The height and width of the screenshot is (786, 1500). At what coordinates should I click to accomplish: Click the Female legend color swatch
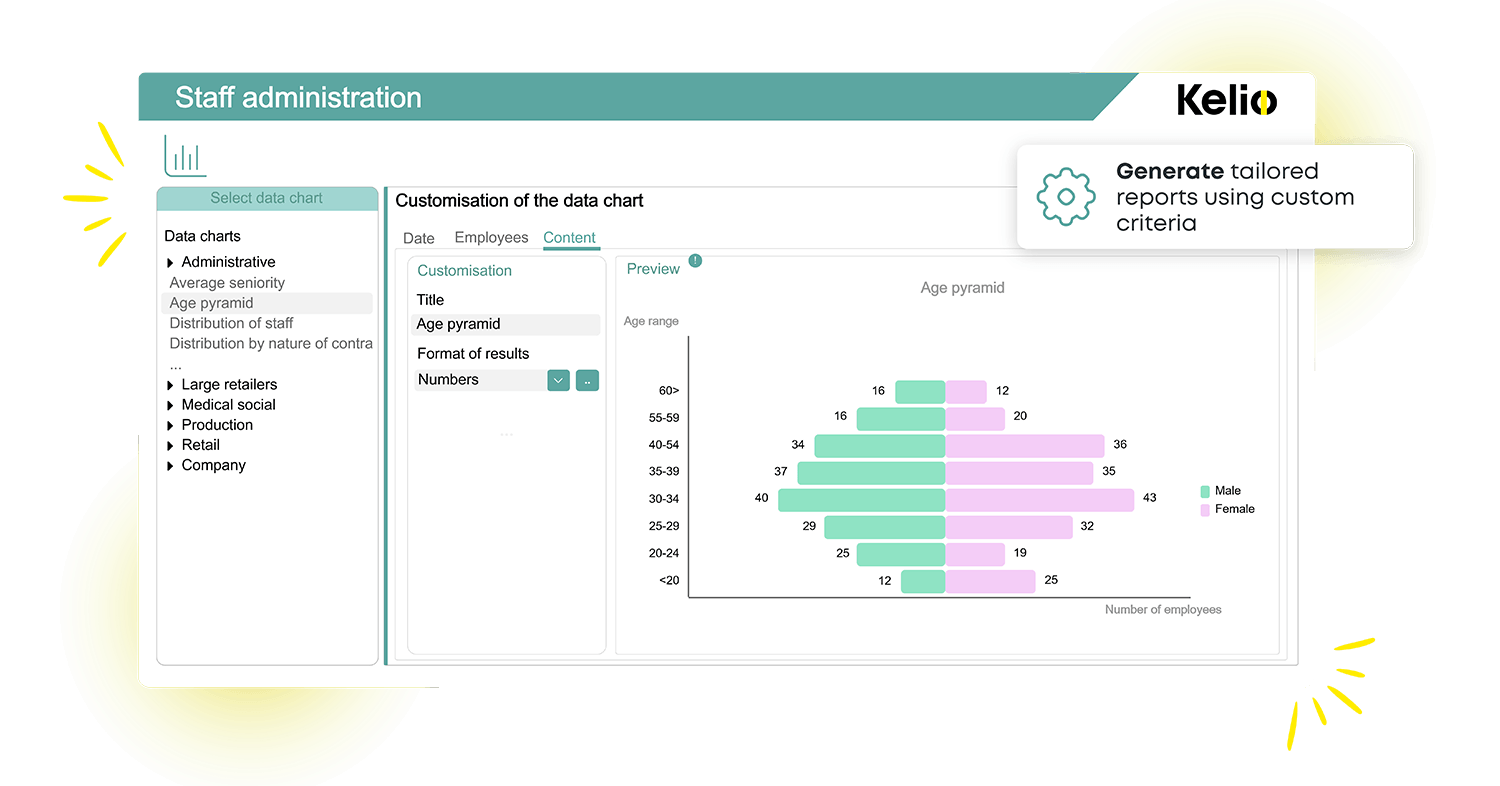(1206, 510)
